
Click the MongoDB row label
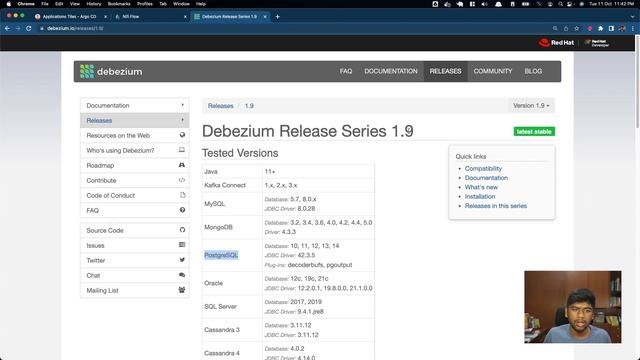(x=218, y=227)
